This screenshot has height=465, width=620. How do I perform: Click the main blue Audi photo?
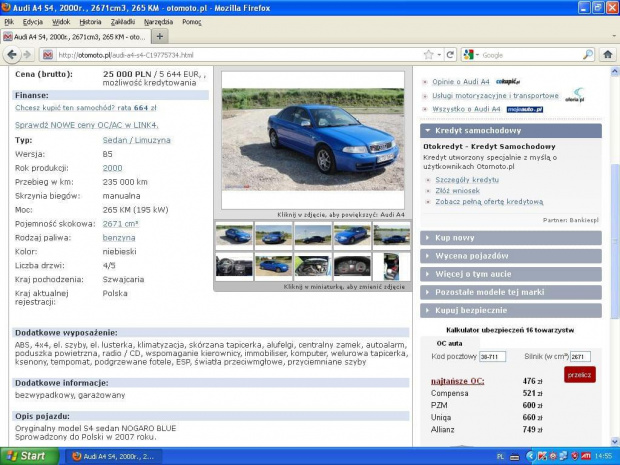[x=313, y=140]
